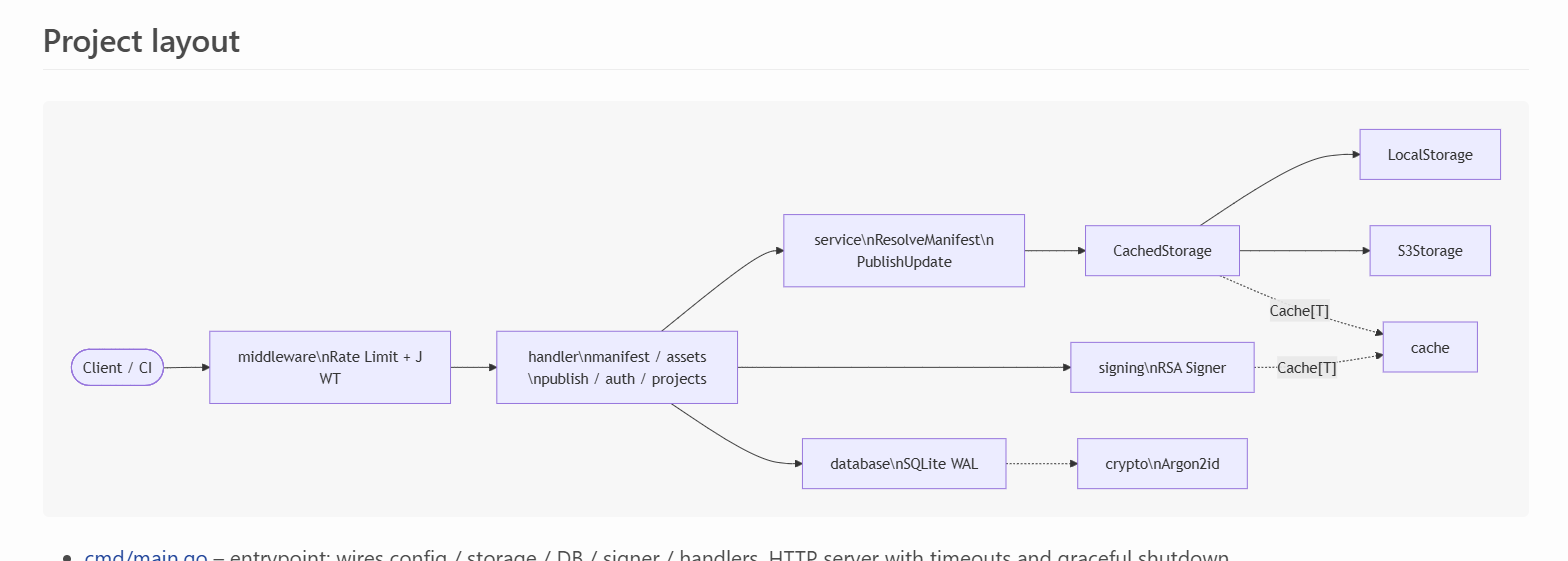Click the signing RSA Signer box
This screenshot has width=1568, height=561.
(x=1161, y=367)
